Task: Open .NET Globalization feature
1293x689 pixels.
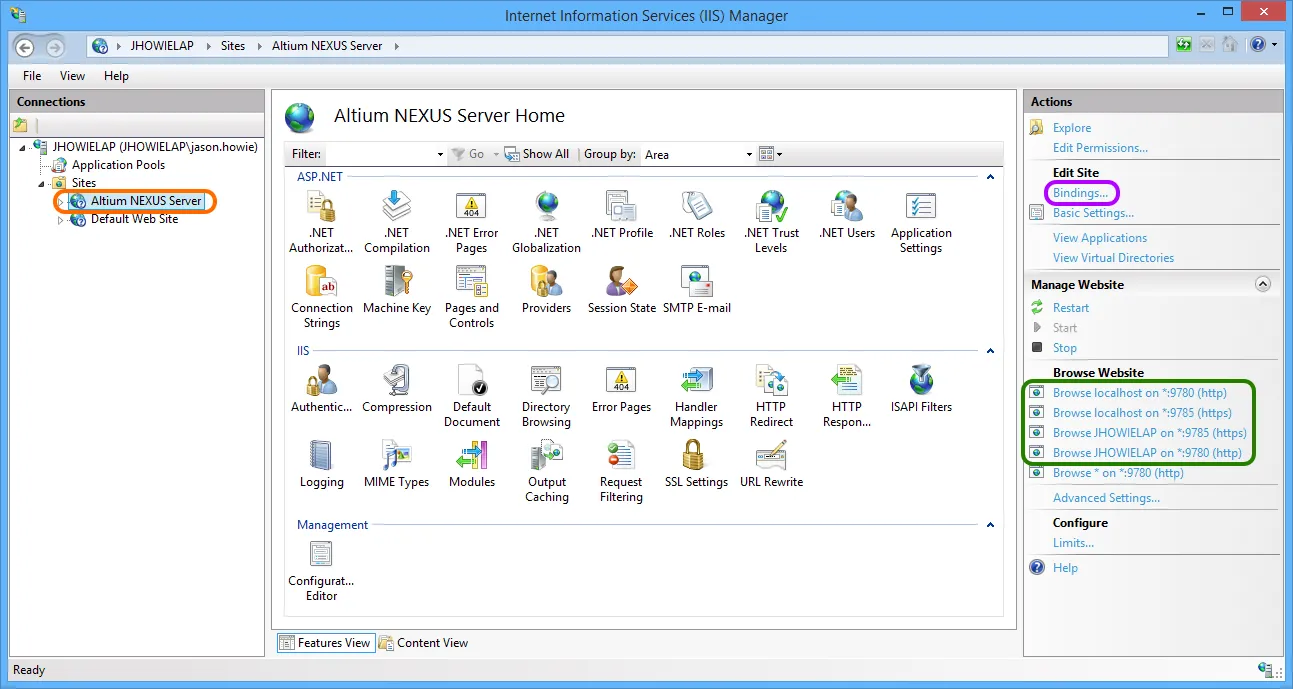Action: click(x=546, y=222)
